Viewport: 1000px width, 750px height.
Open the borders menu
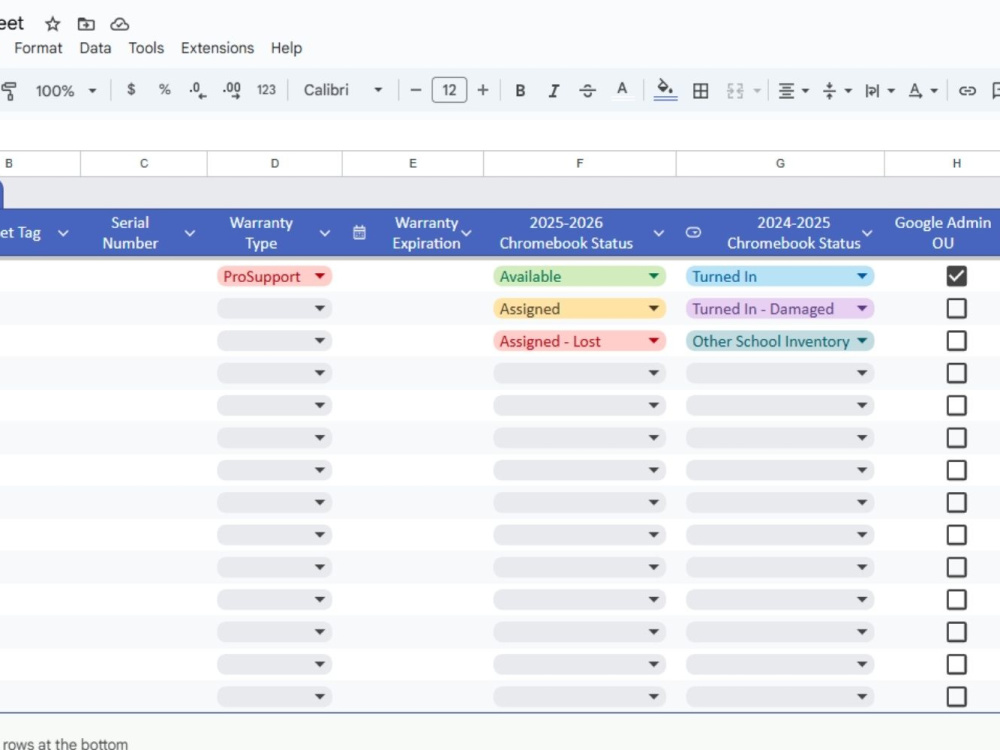pyautogui.click(x=700, y=91)
